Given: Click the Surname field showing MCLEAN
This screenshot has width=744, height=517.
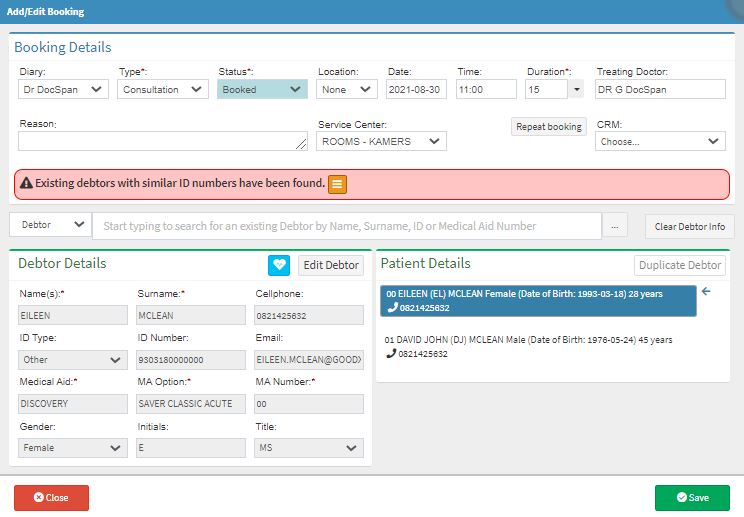Looking at the screenshot, I should [x=191, y=315].
